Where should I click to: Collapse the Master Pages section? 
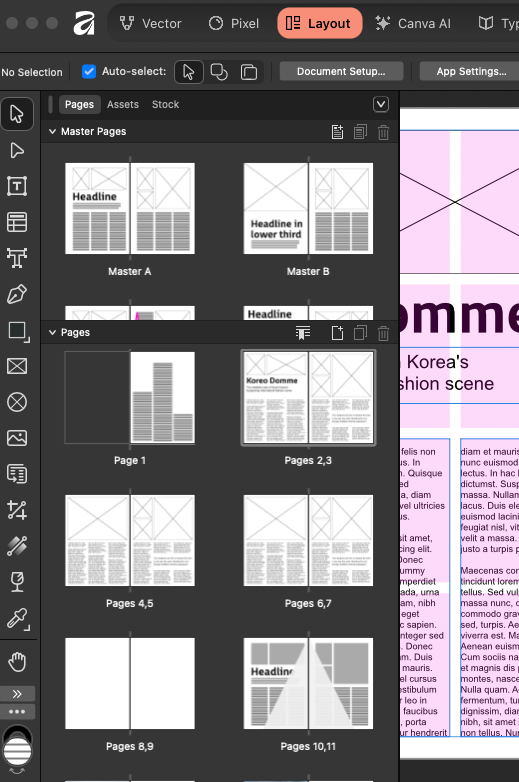click(52, 132)
